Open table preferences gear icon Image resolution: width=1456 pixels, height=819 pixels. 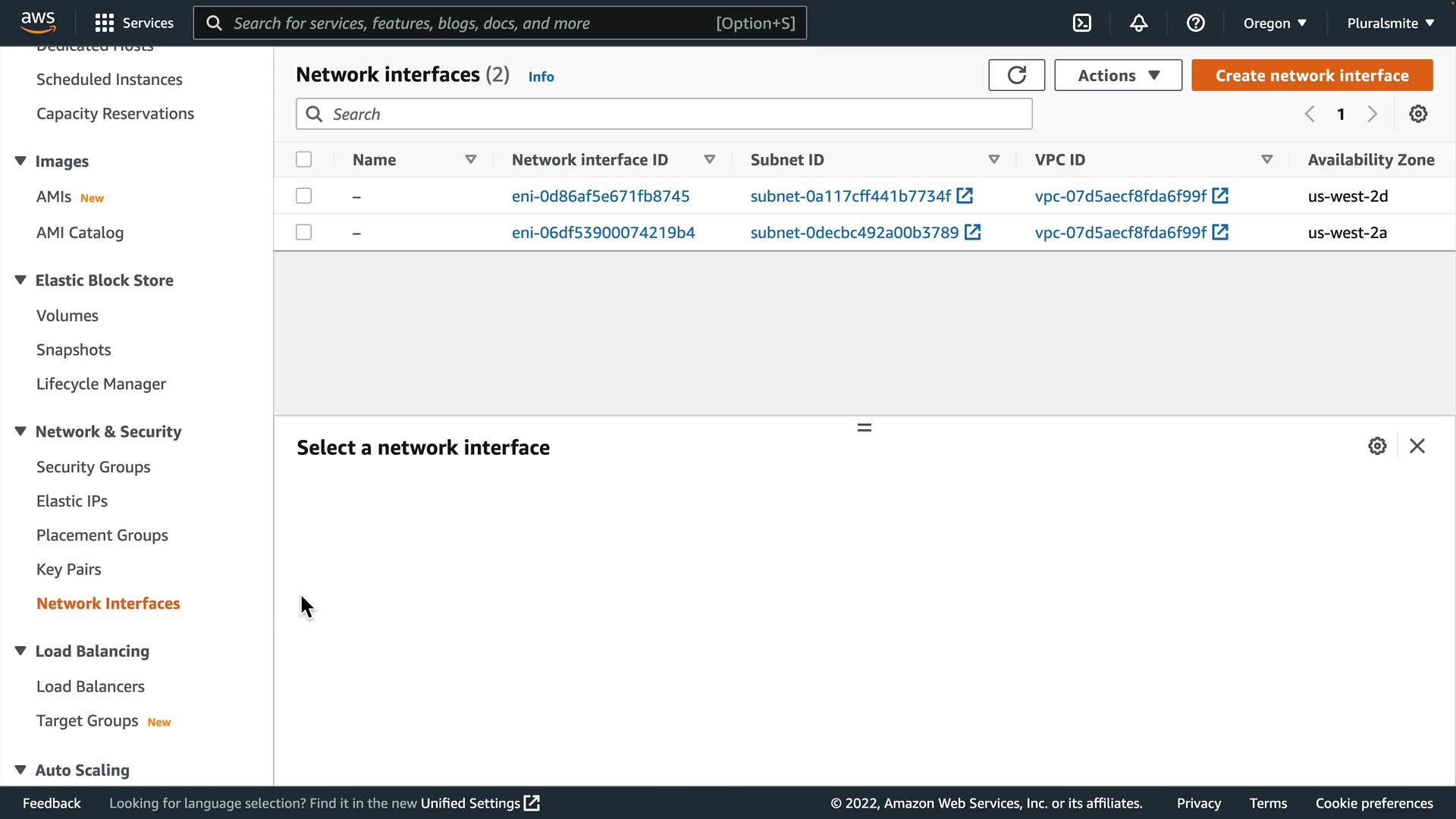pyautogui.click(x=1417, y=114)
